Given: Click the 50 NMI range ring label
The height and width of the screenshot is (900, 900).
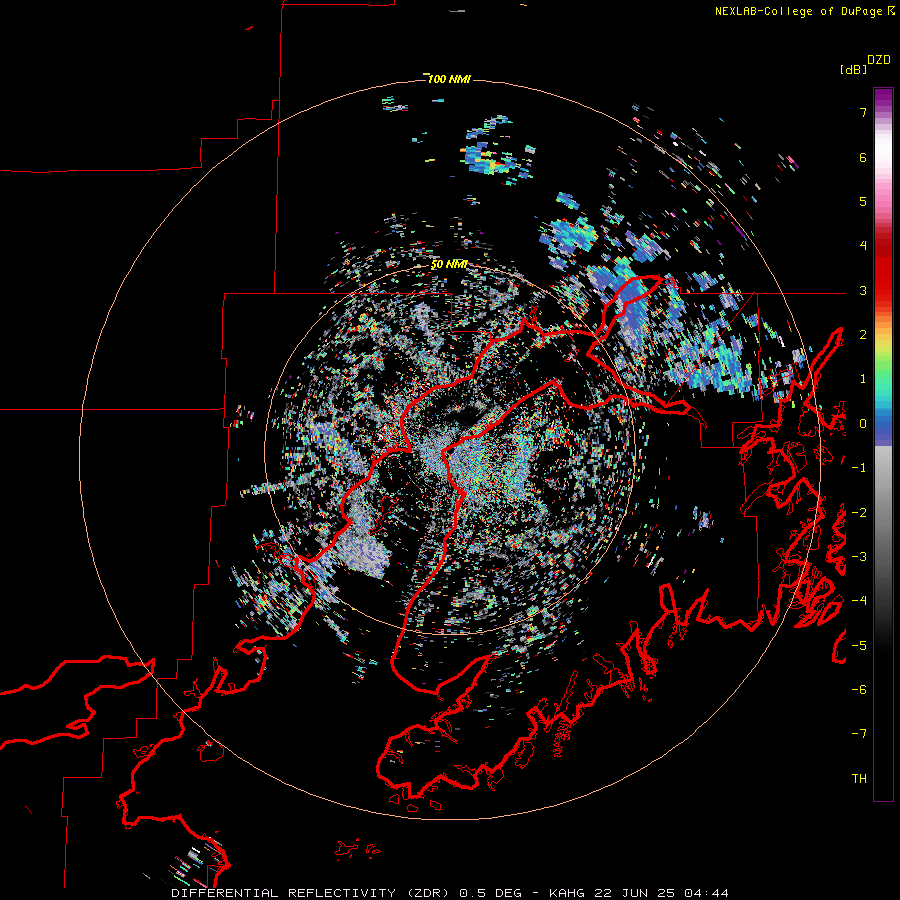Looking at the screenshot, I should point(448,264).
